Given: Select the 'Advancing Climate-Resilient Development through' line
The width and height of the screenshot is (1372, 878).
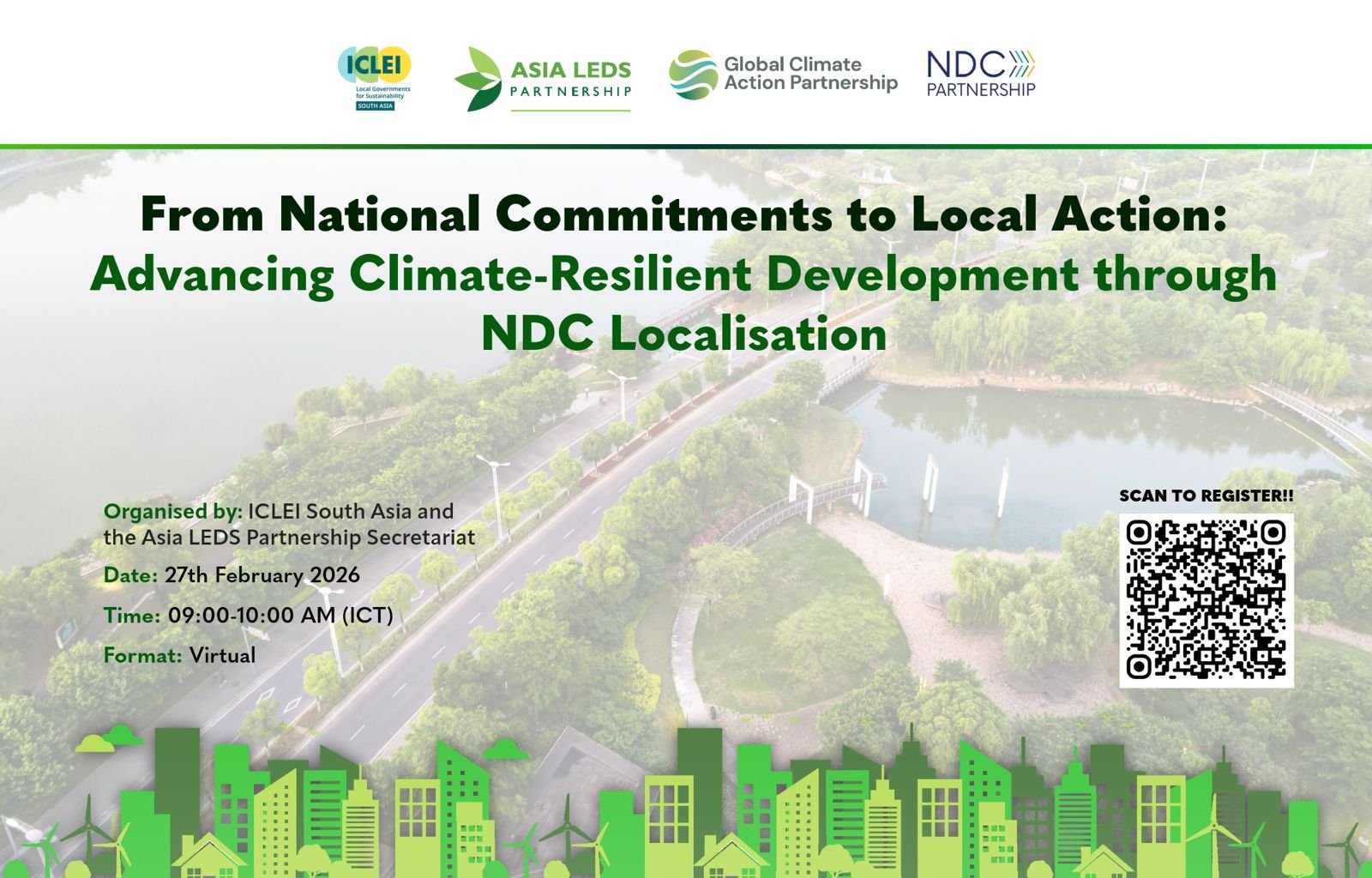Looking at the screenshot, I should pos(683,274).
